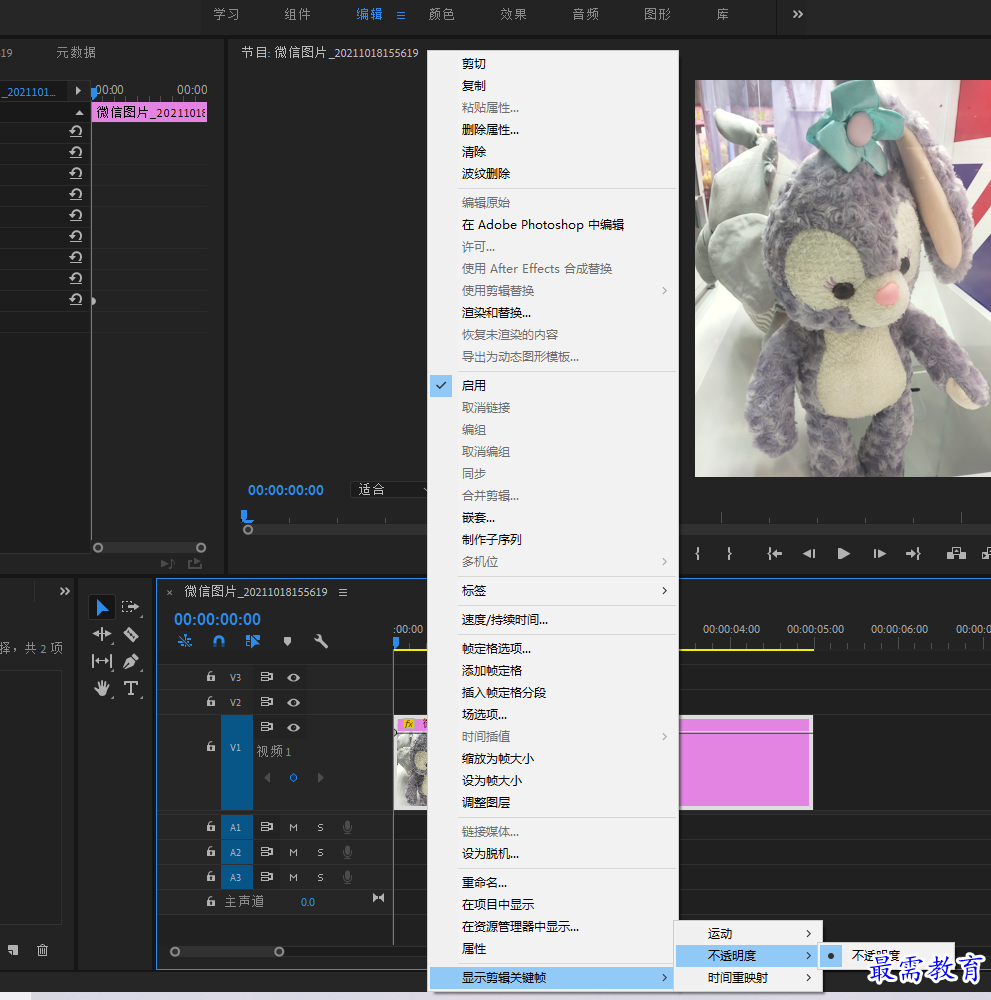Go to In point in Program monitor
Screen dimensions: 991x1000
tap(774, 554)
